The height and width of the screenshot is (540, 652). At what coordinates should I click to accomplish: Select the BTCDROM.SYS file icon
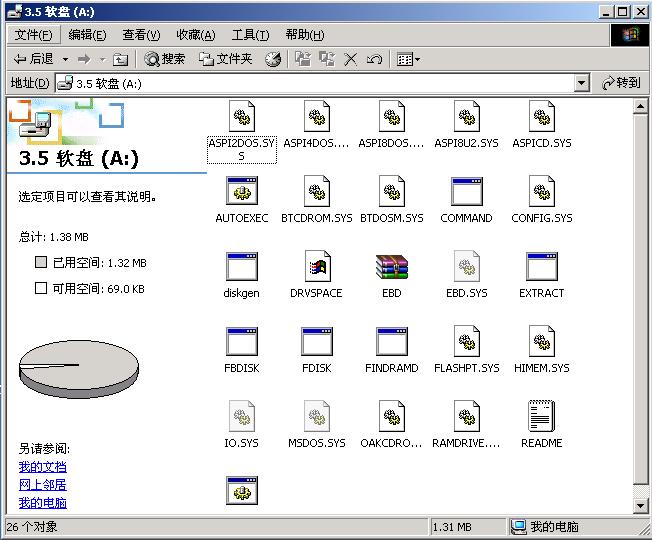[x=316, y=191]
